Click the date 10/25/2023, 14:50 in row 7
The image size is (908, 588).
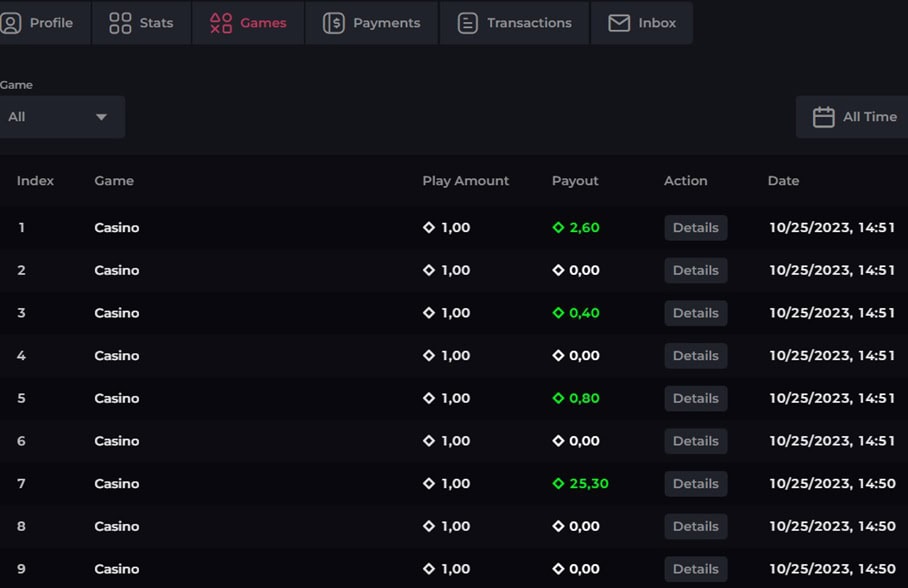pyautogui.click(x=832, y=483)
